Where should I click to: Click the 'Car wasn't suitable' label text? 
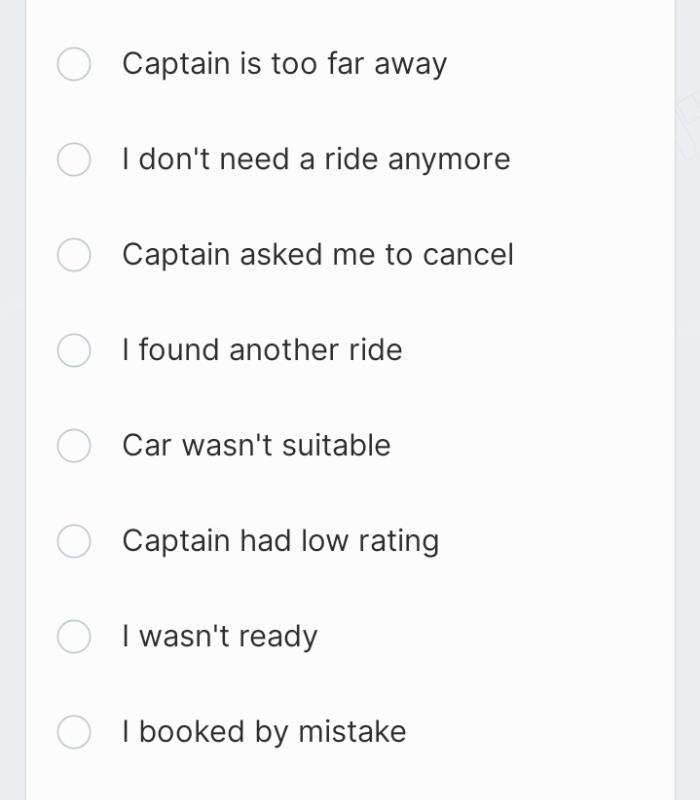(x=256, y=445)
